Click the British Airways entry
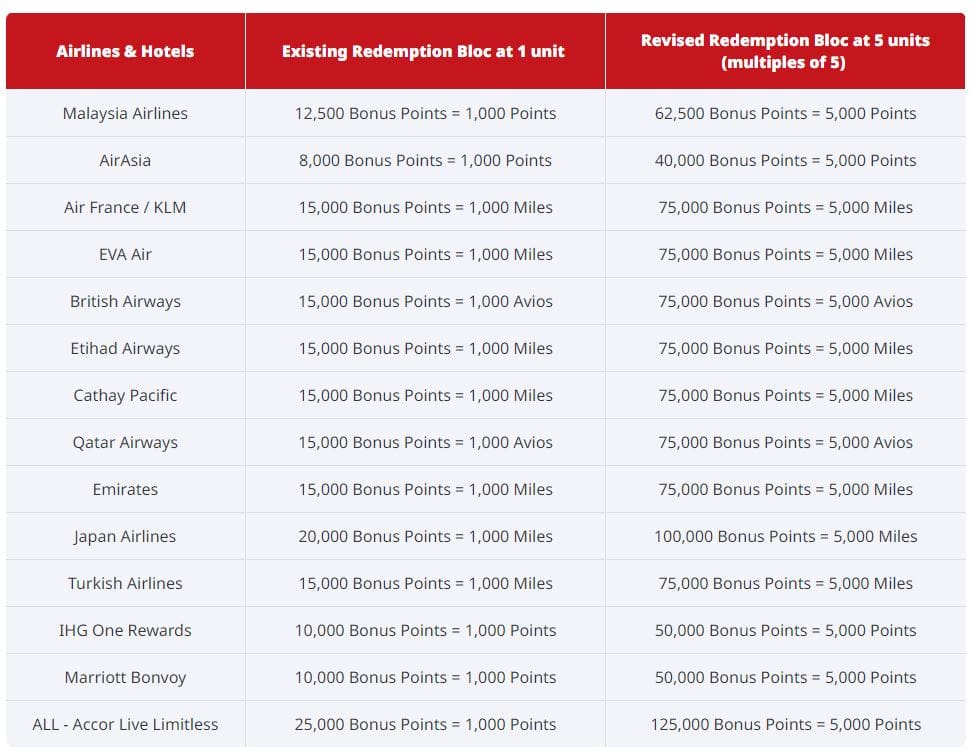This screenshot has height=756, width=977. tap(124, 301)
